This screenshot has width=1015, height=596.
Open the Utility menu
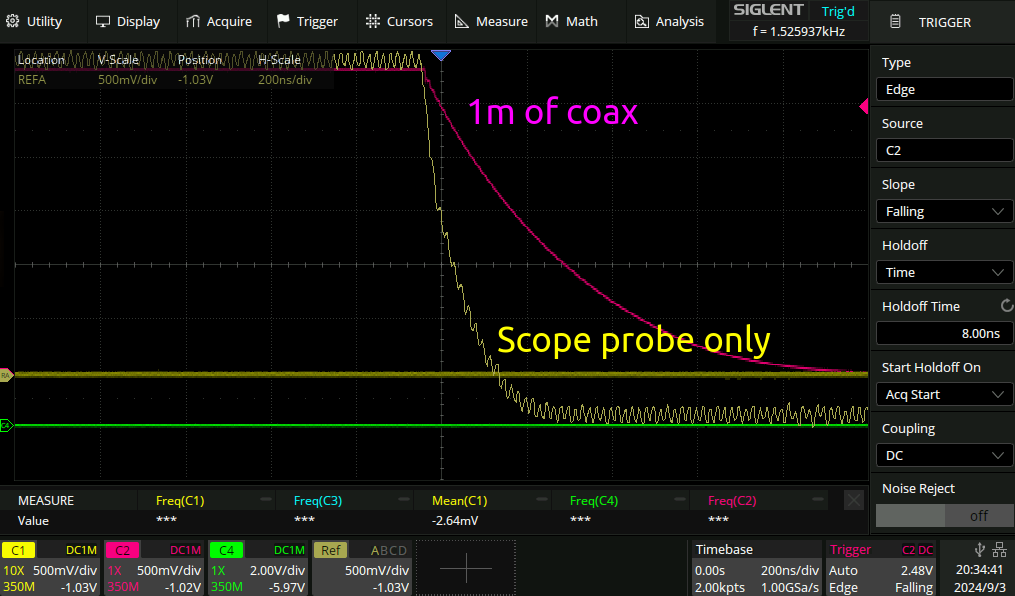tap(36, 21)
